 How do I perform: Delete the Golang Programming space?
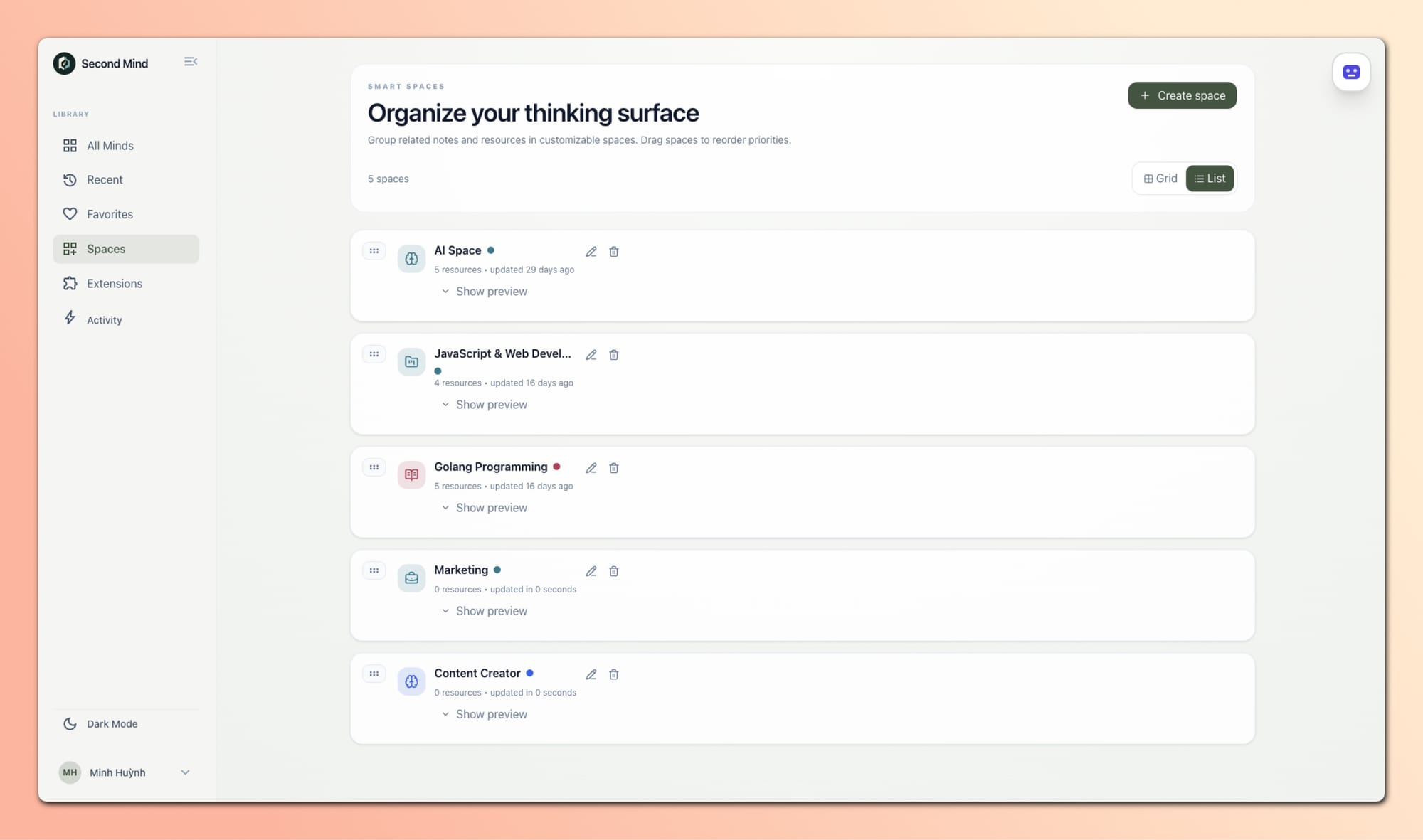pyautogui.click(x=614, y=468)
